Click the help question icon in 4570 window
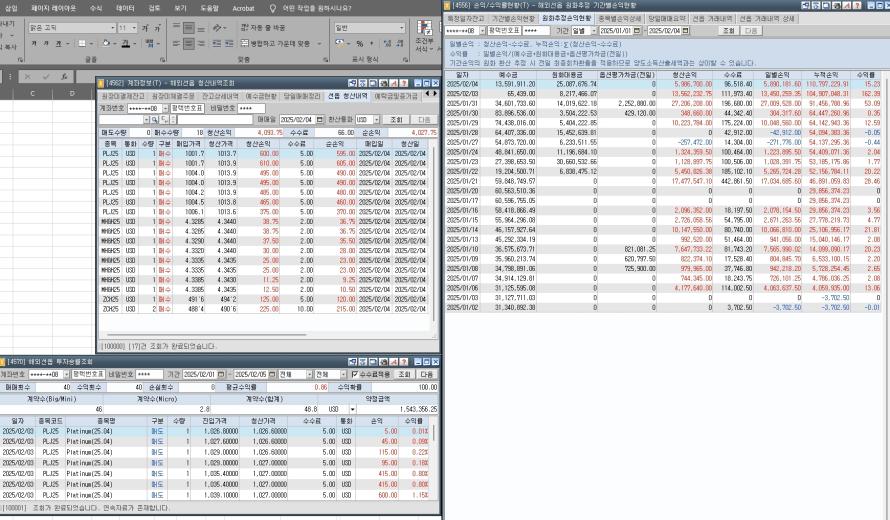The height and width of the screenshot is (520, 890). (404, 362)
